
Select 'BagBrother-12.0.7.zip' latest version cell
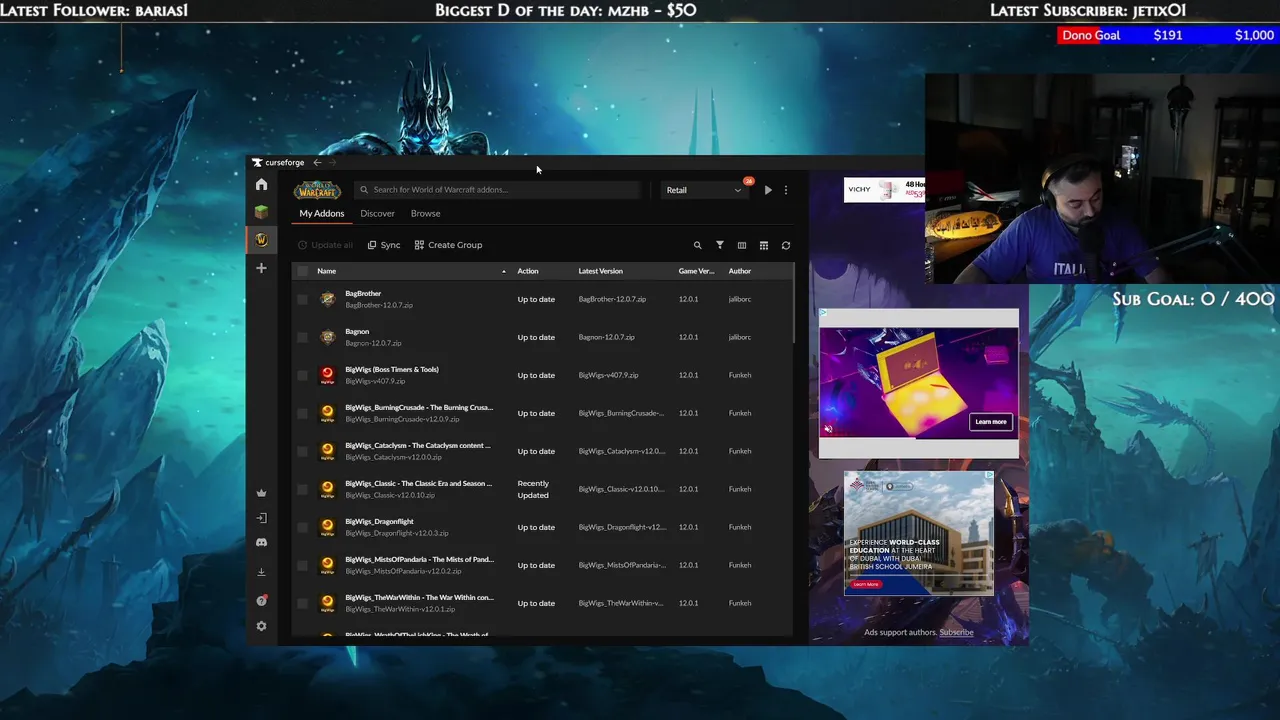click(612, 299)
